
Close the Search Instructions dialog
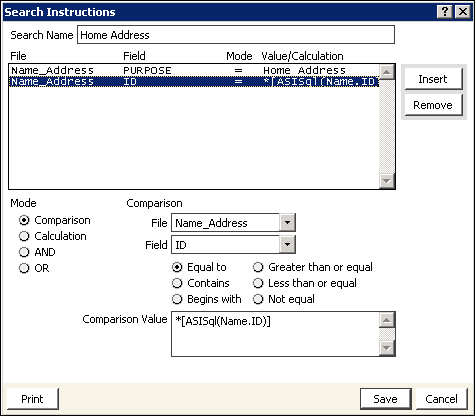[x=463, y=12]
